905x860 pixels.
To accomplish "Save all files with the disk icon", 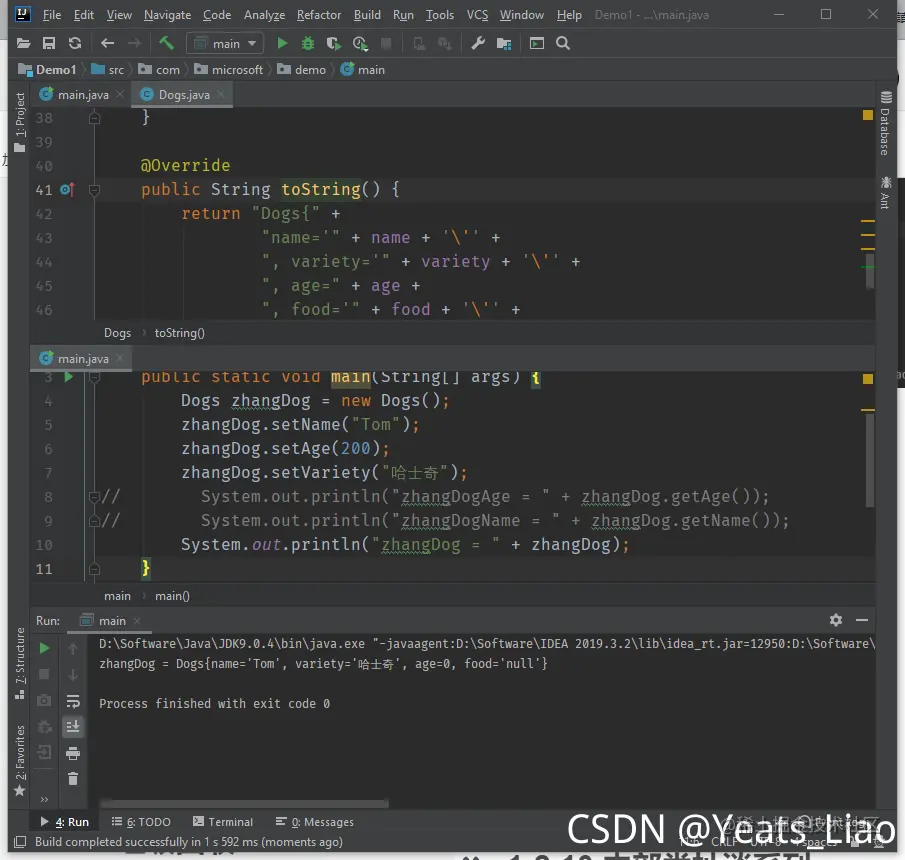I will 49,43.
